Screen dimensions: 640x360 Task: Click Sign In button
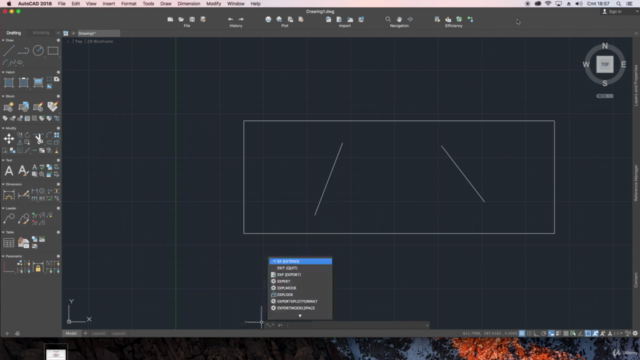612,11
